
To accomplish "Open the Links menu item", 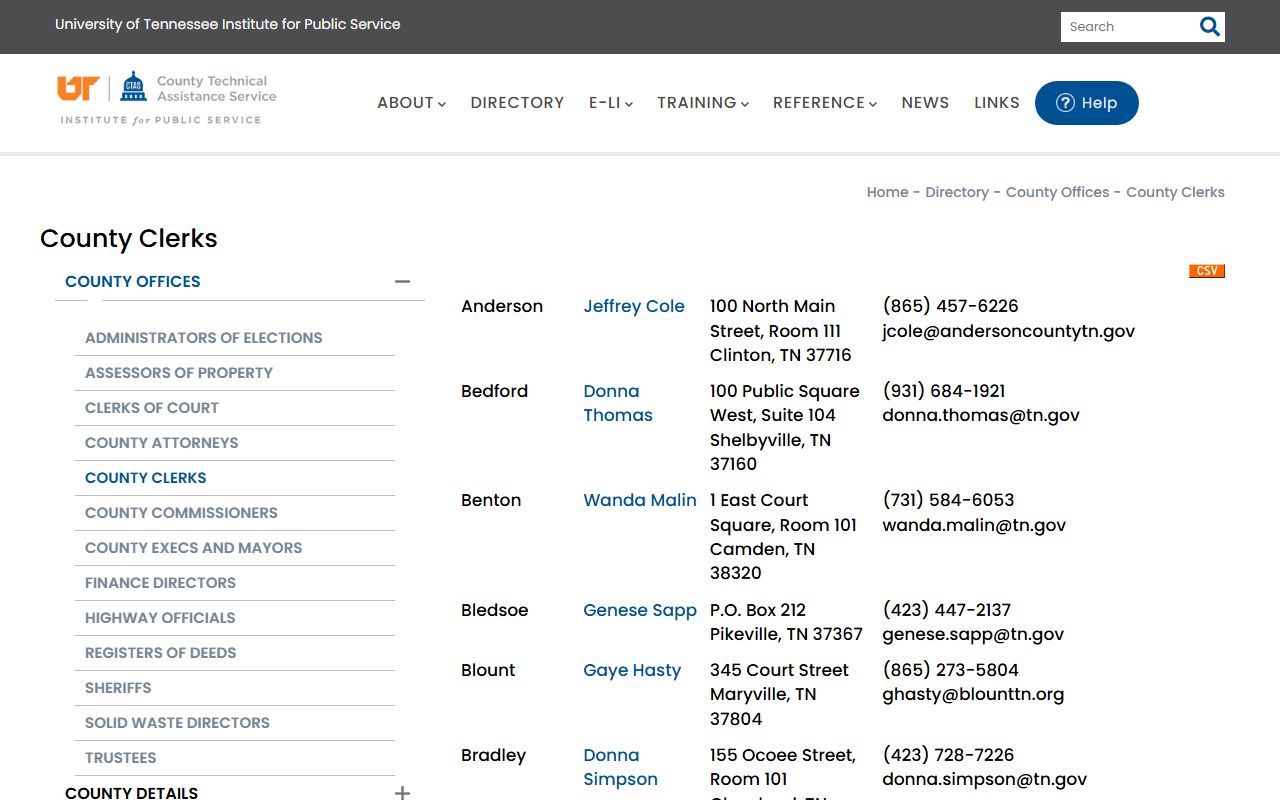I will click(x=997, y=103).
